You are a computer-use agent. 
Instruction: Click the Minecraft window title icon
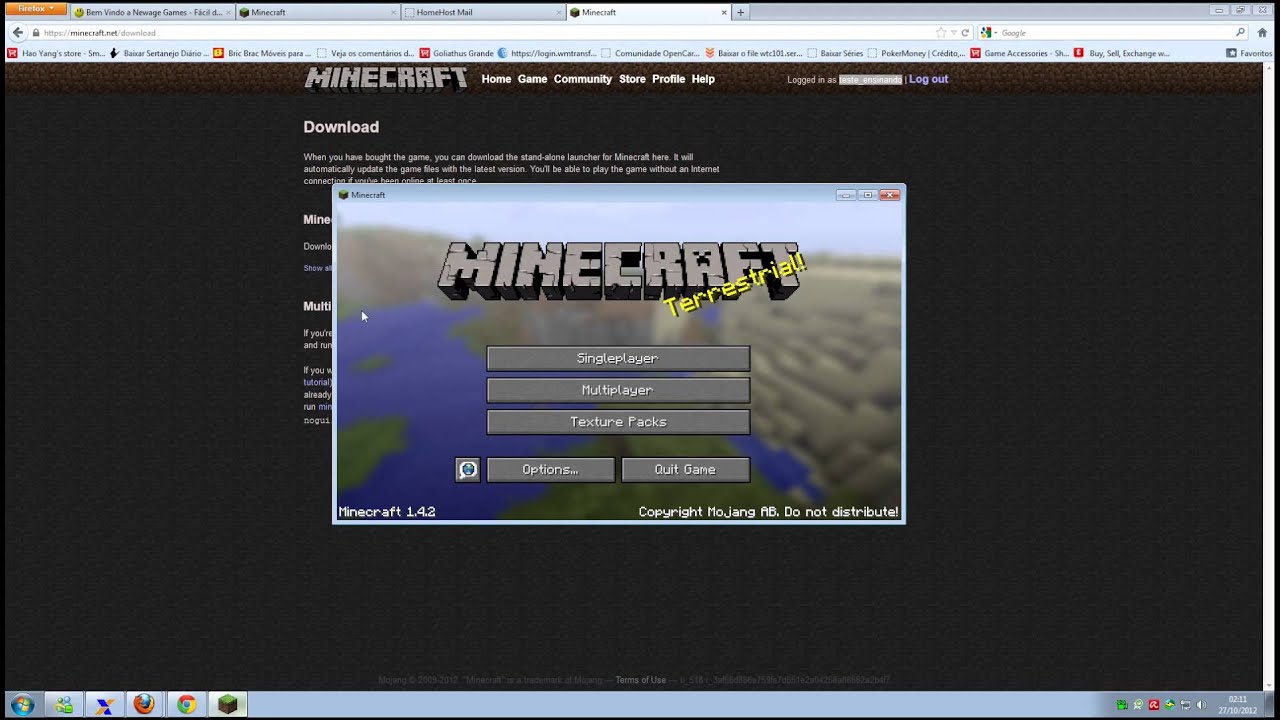343,195
